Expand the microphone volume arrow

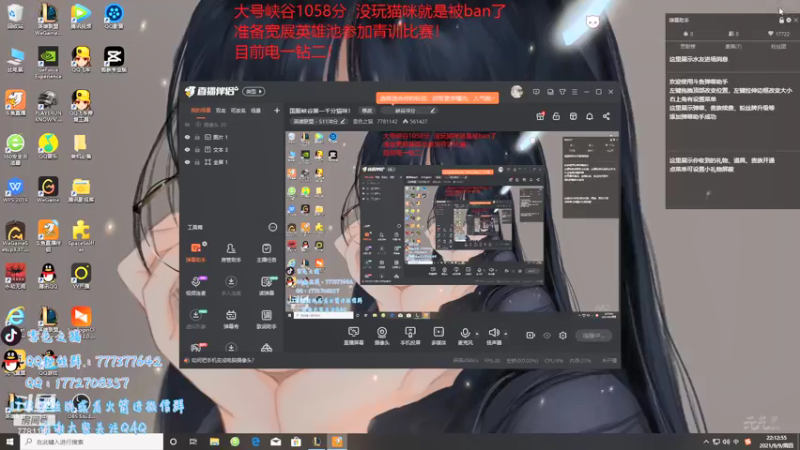pos(477,334)
